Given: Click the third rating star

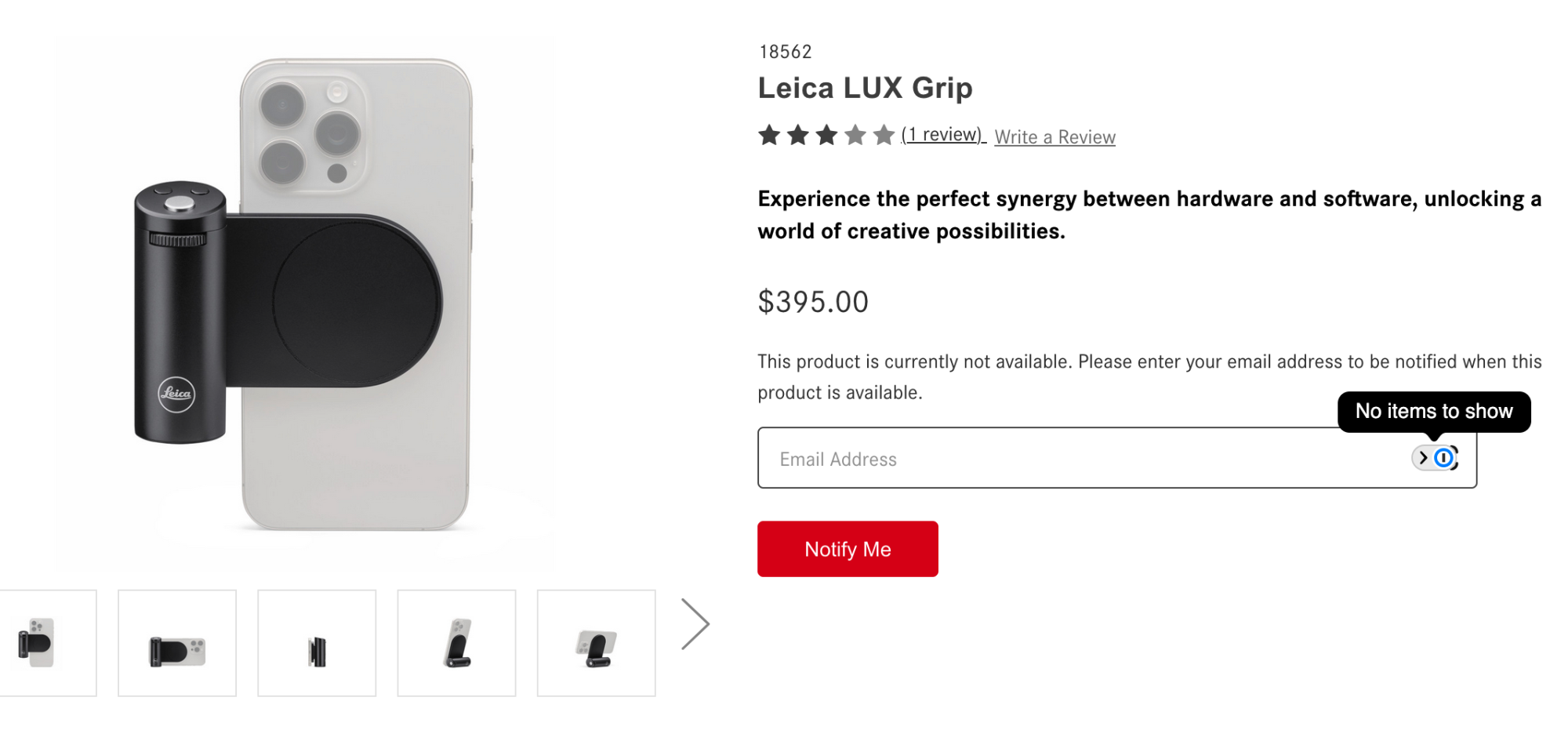Looking at the screenshot, I should [x=826, y=136].
